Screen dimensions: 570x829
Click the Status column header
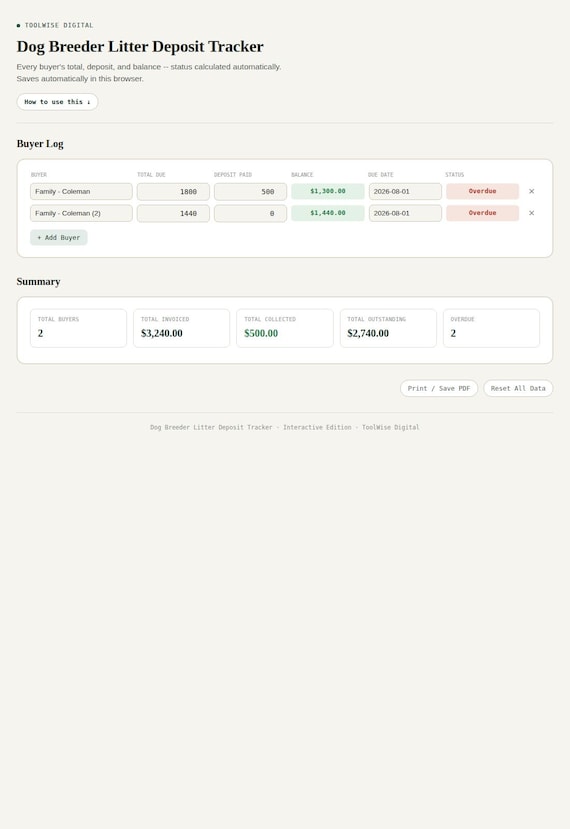(x=454, y=174)
